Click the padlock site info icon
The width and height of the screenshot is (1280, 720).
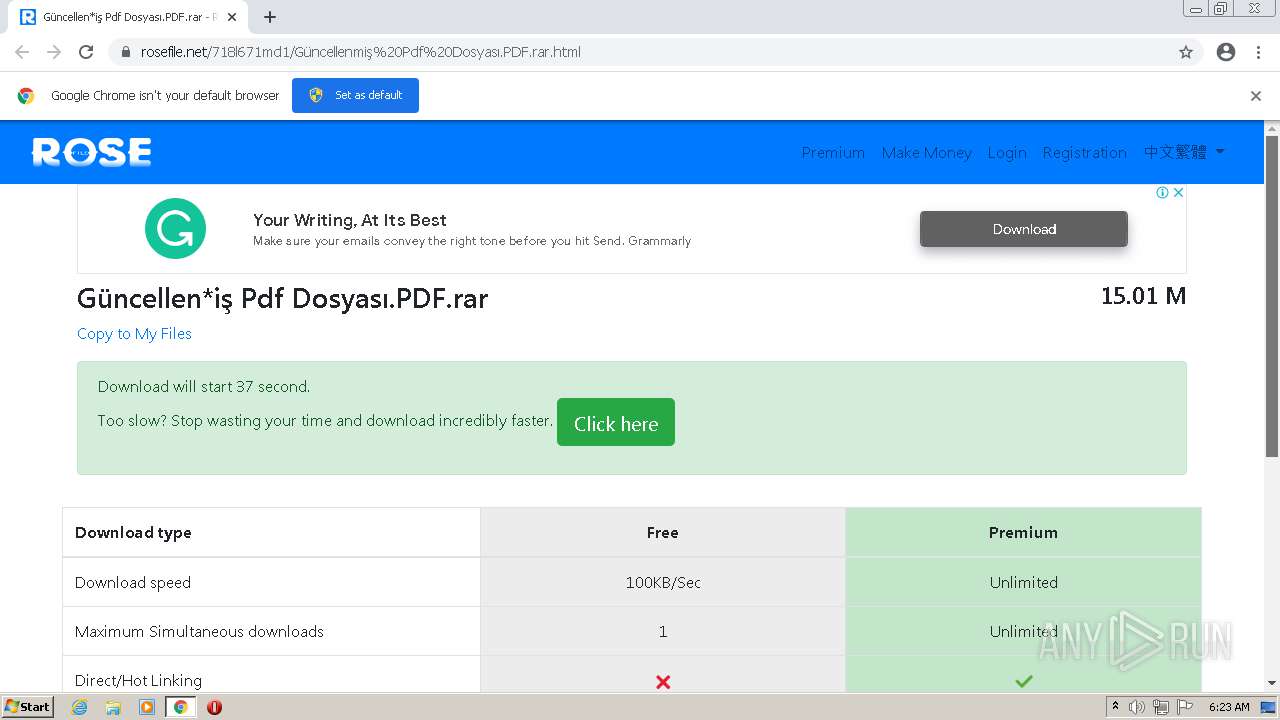pos(126,52)
